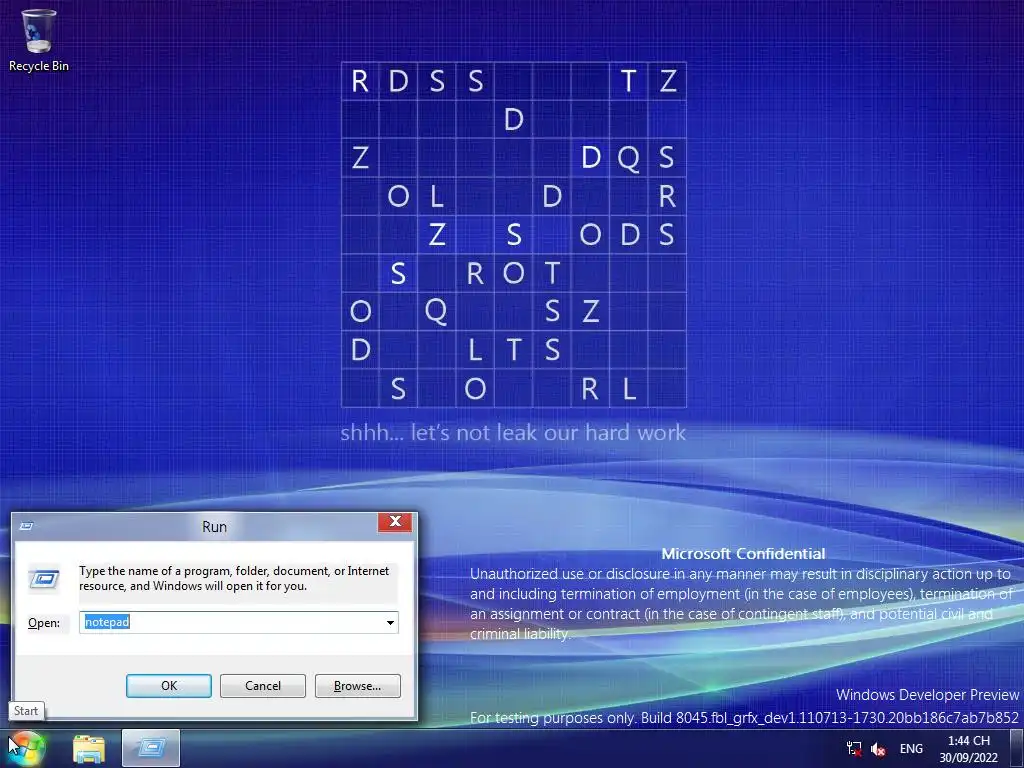Click the network status tray icon

pyautogui.click(x=854, y=748)
